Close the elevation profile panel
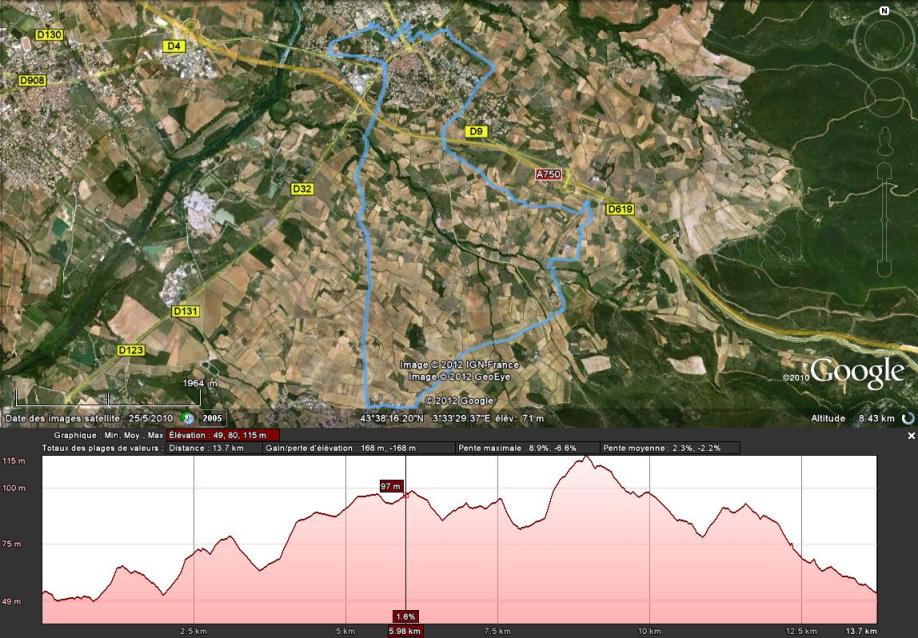918x638 pixels. [910, 436]
